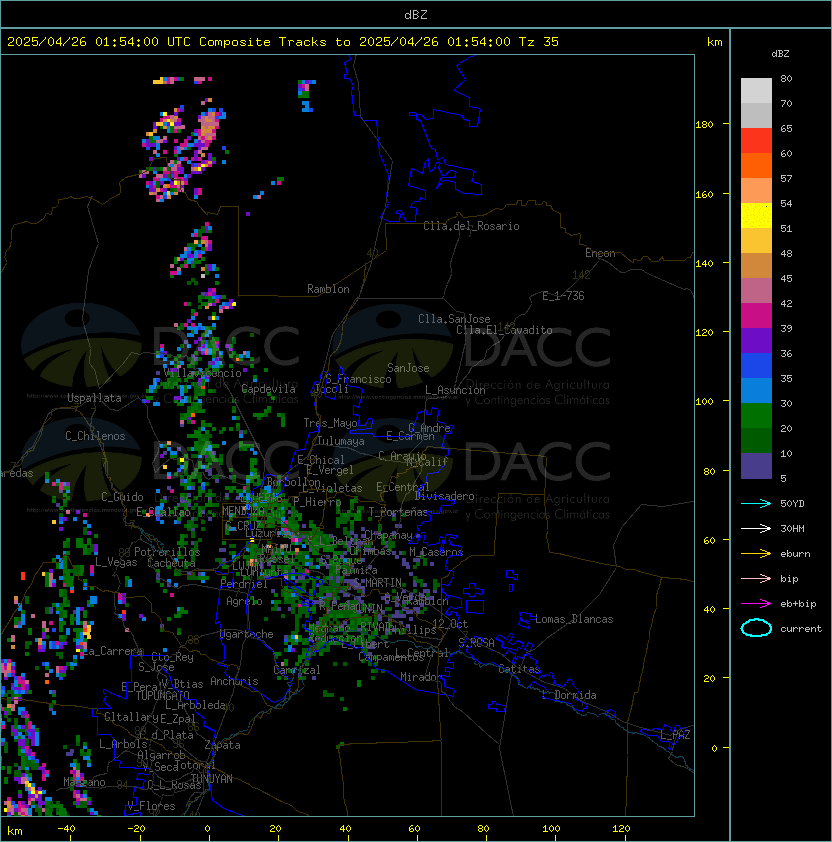
Task: Click the C_Guido map label
Action: [122, 497]
